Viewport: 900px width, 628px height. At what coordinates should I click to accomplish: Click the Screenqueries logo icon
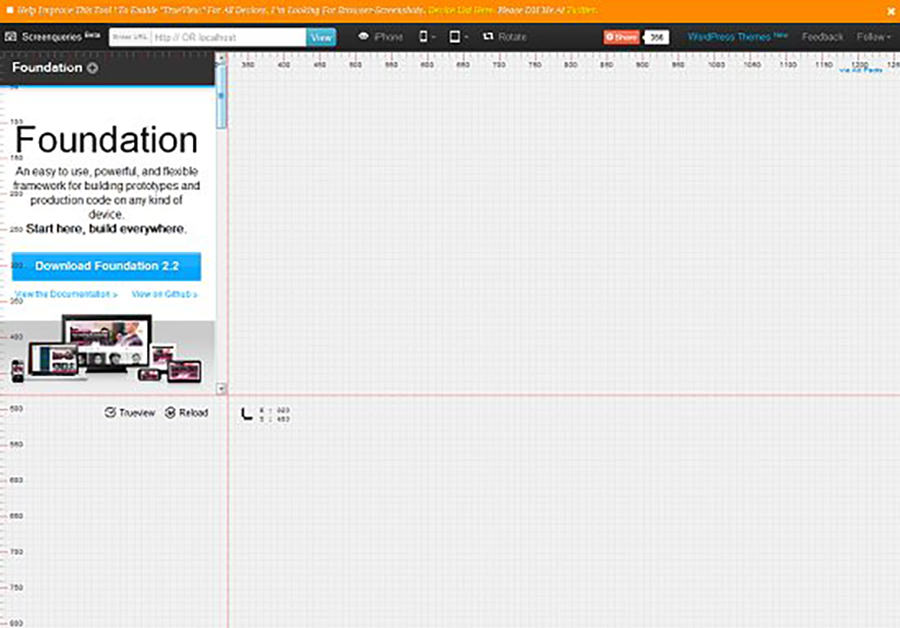coord(10,37)
